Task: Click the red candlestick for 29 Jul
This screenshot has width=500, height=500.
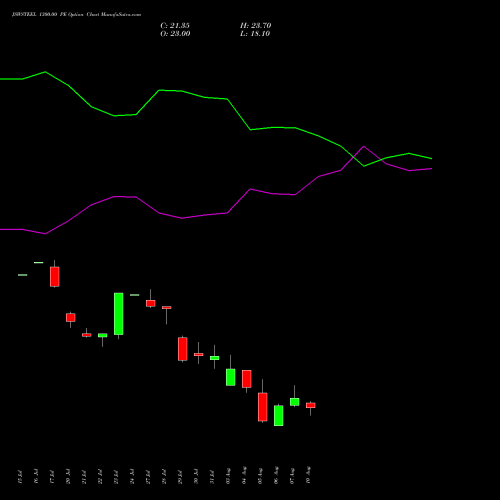Action: tap(183, 349)
